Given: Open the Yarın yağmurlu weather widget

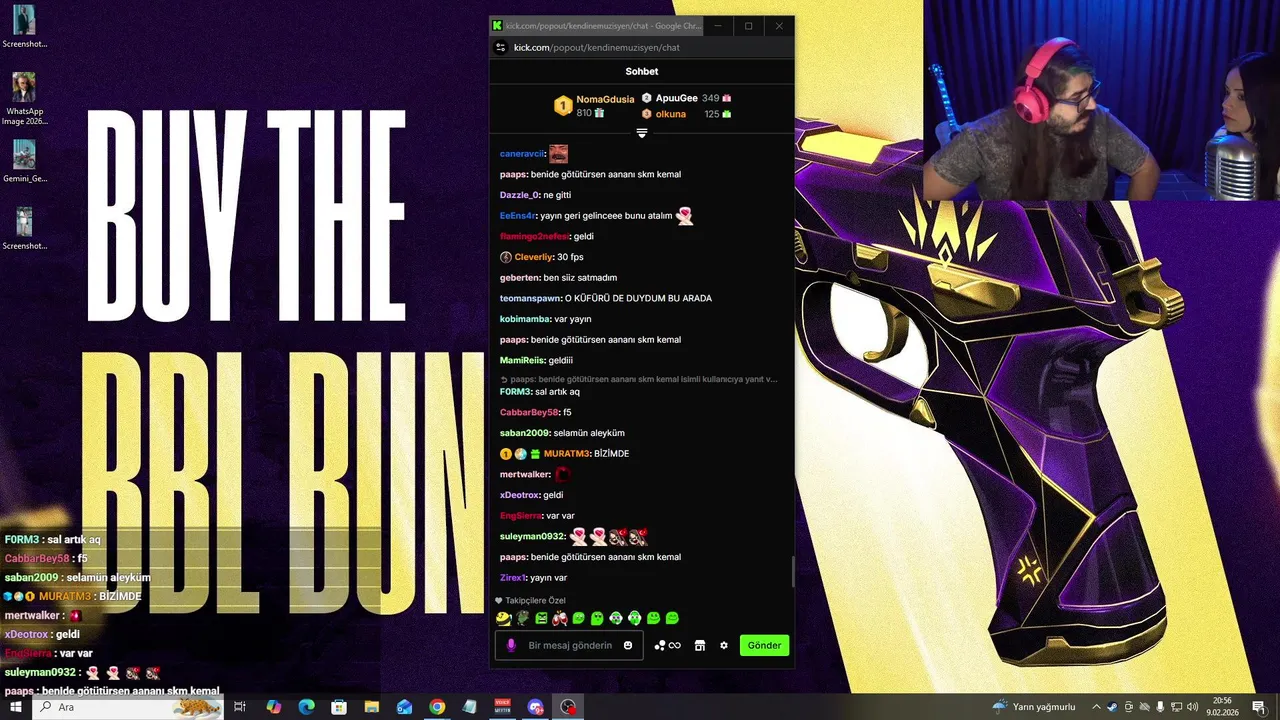Looking at the screenshot, I should click(1033, 707).
